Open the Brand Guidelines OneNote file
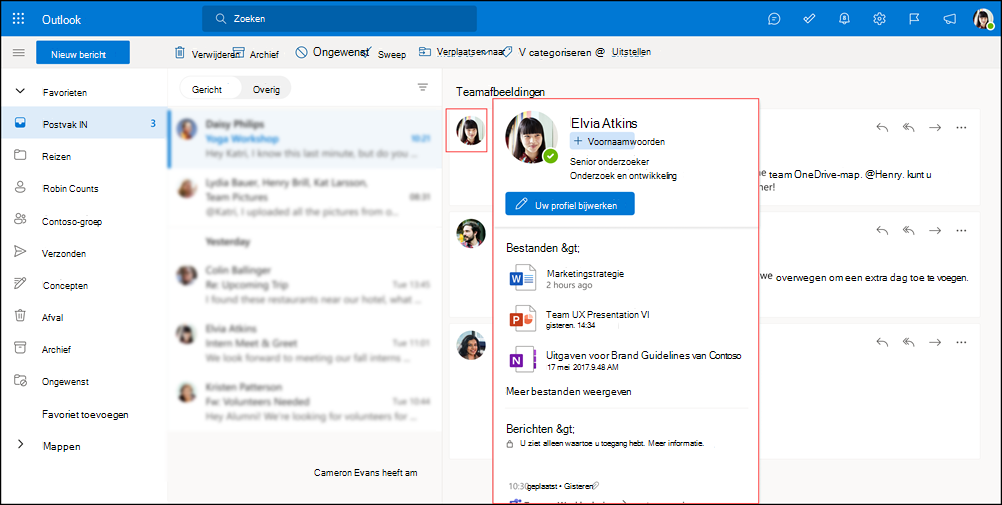The width and height of the screenshot is (1002, 505). click(626, 360)
